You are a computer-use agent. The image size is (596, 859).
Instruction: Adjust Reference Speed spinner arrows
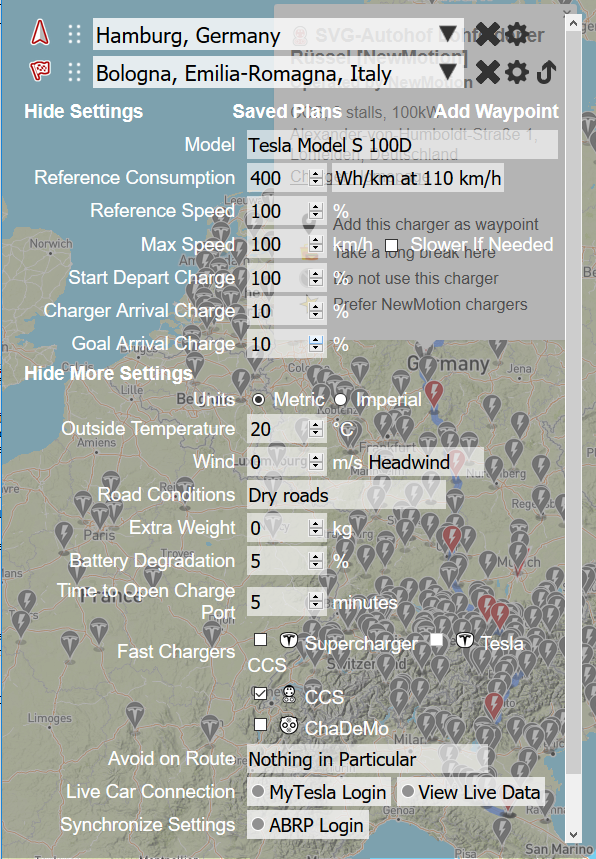(316, 211)
